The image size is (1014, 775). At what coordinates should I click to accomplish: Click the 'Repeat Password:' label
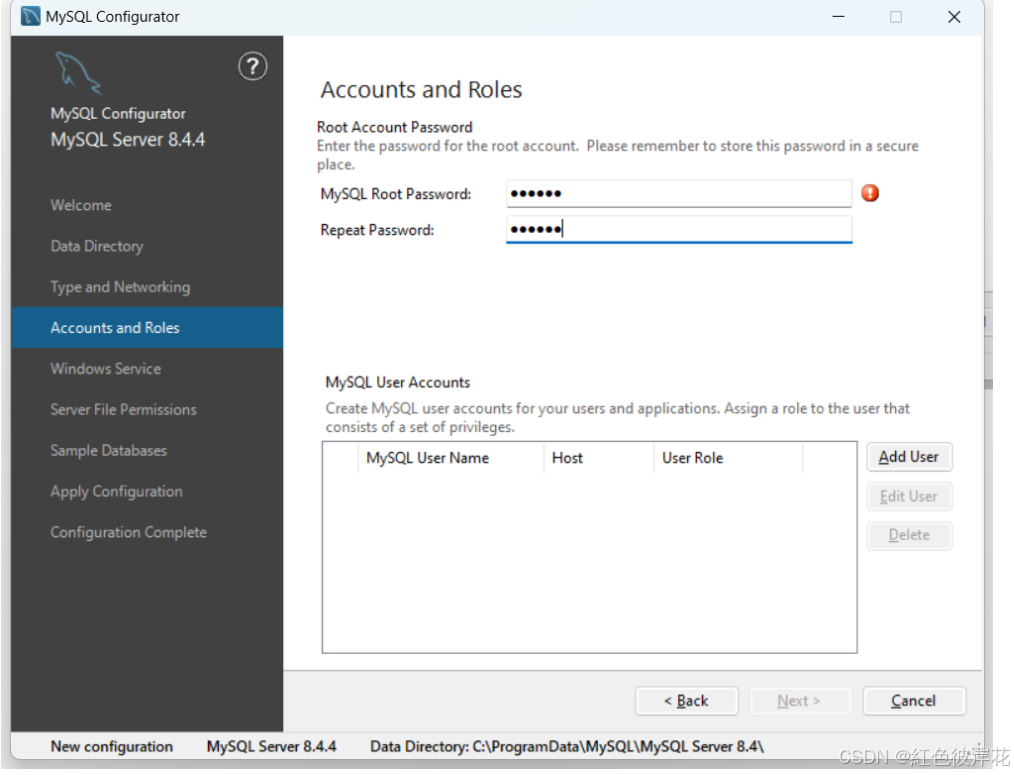coord(377,230)
